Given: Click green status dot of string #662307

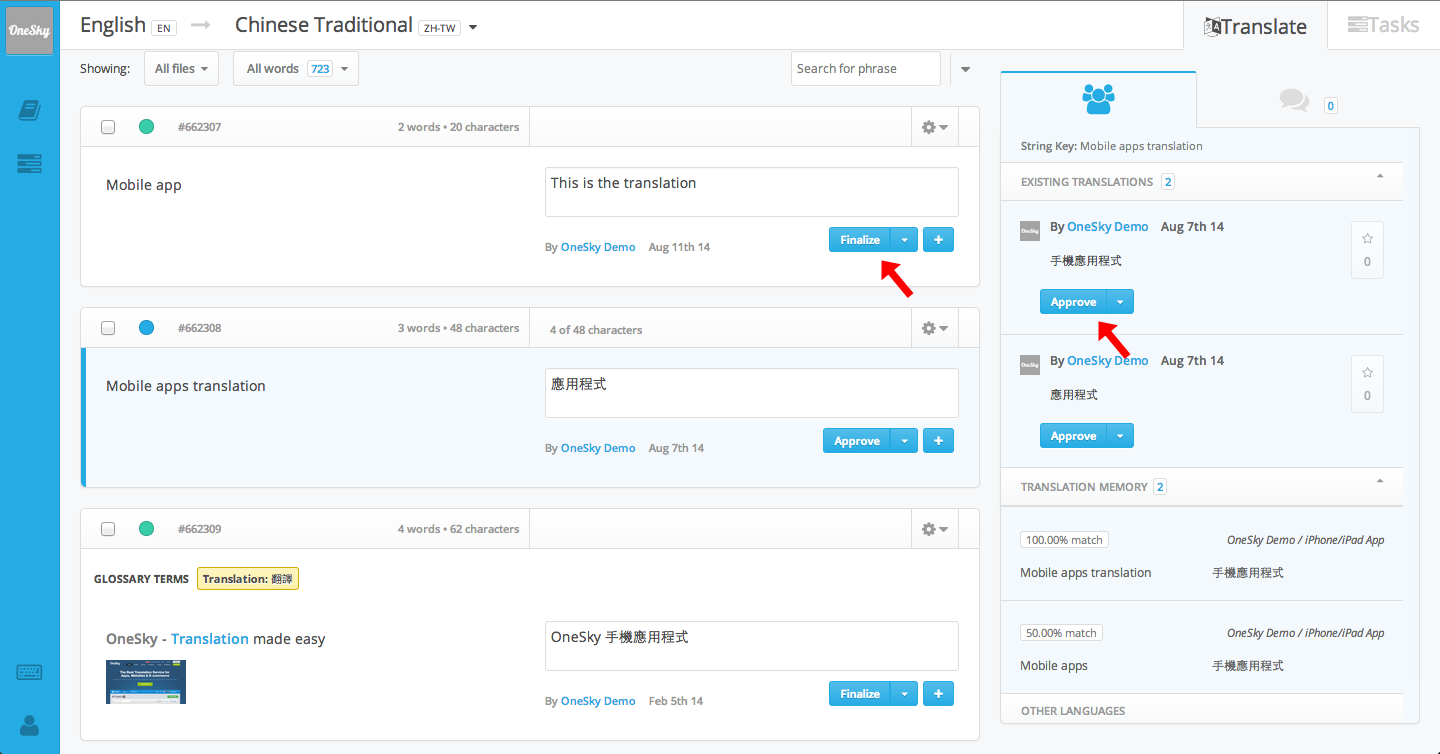Looking at the screenshot, I should point(146,127).
